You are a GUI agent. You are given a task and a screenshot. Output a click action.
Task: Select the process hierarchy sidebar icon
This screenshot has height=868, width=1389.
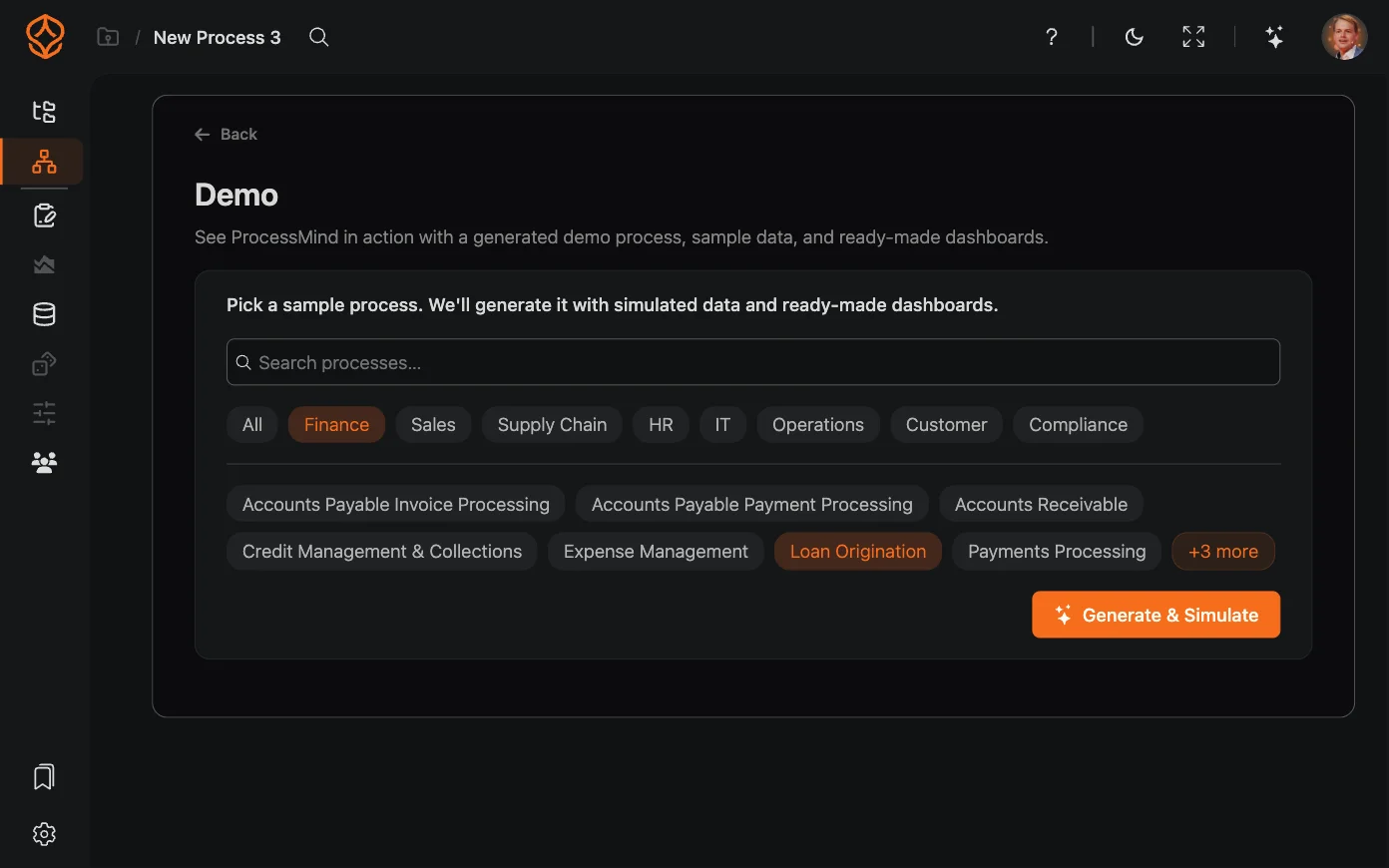44,162
